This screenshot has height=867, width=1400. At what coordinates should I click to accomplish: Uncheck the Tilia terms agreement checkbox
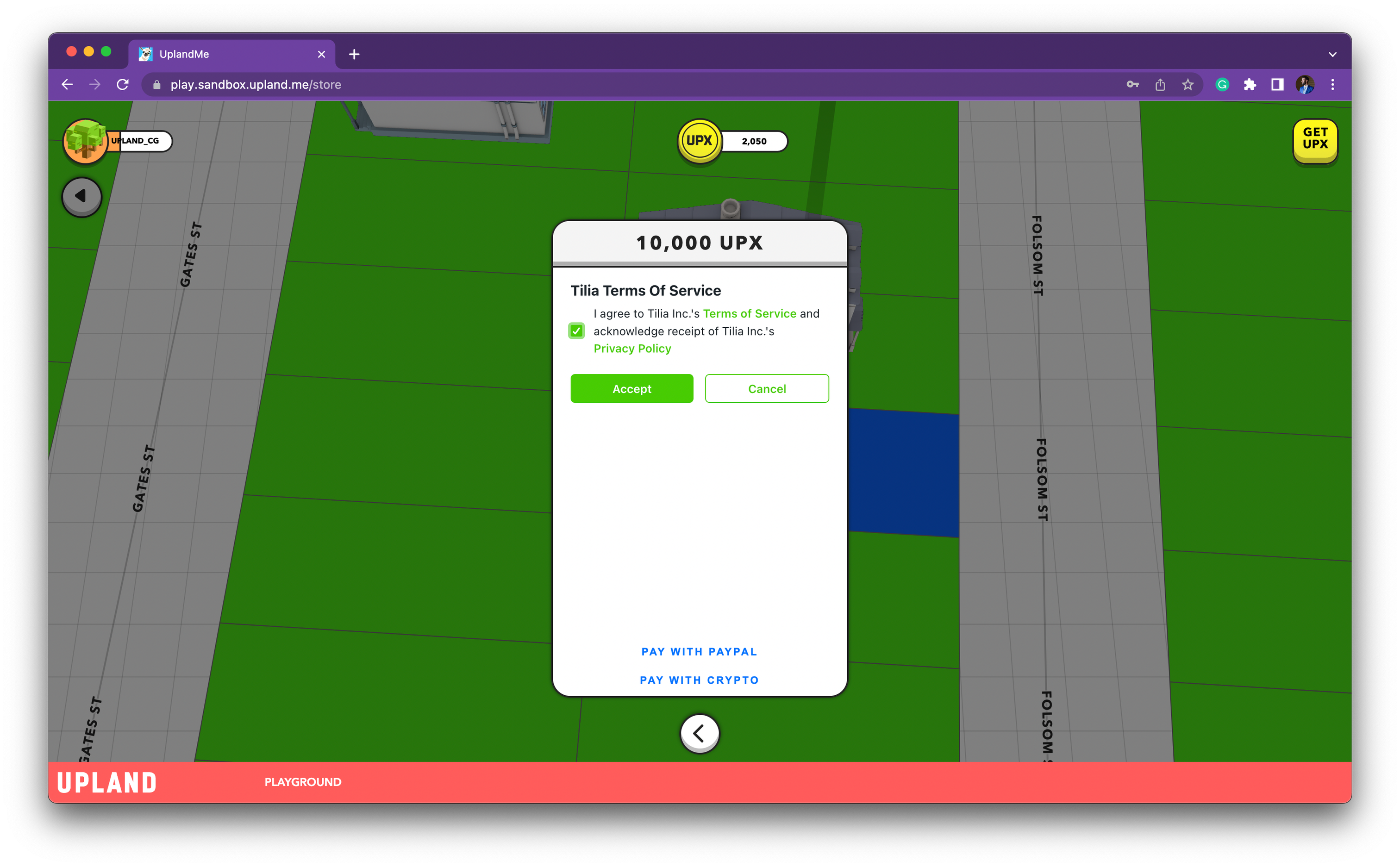(576, 331)
